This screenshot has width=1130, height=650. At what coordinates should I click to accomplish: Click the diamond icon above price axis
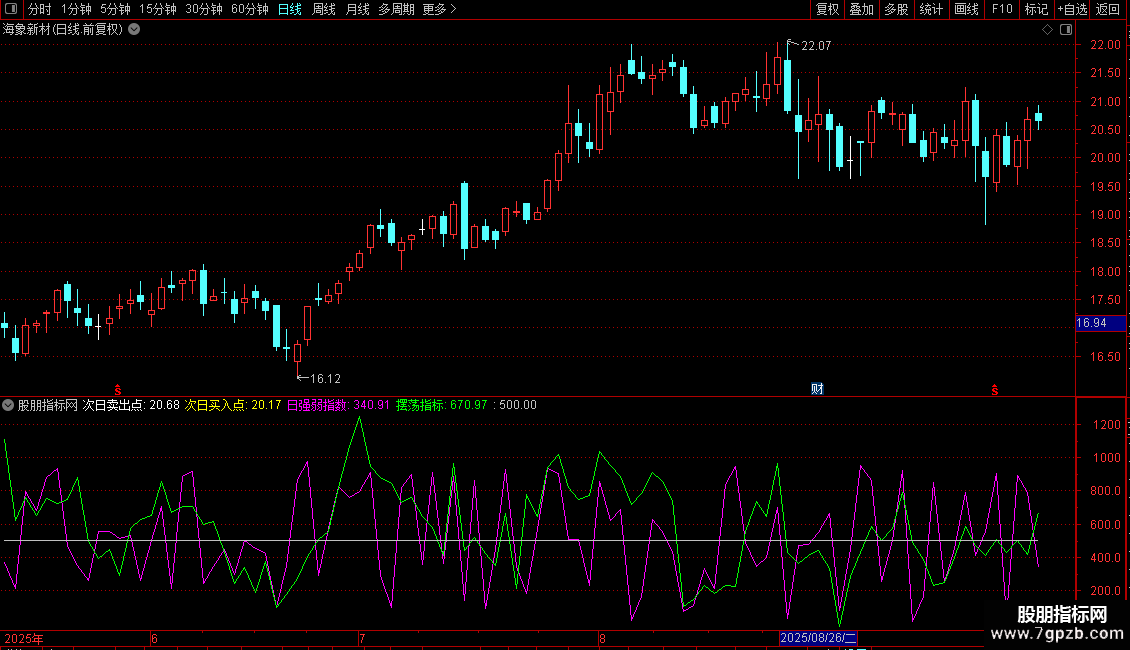1047,30
